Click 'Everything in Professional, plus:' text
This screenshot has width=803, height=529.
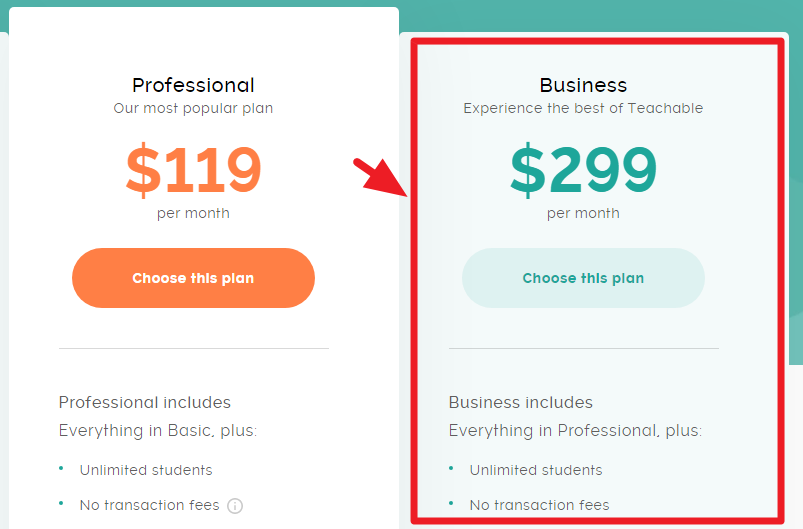(x=575, y=431)
